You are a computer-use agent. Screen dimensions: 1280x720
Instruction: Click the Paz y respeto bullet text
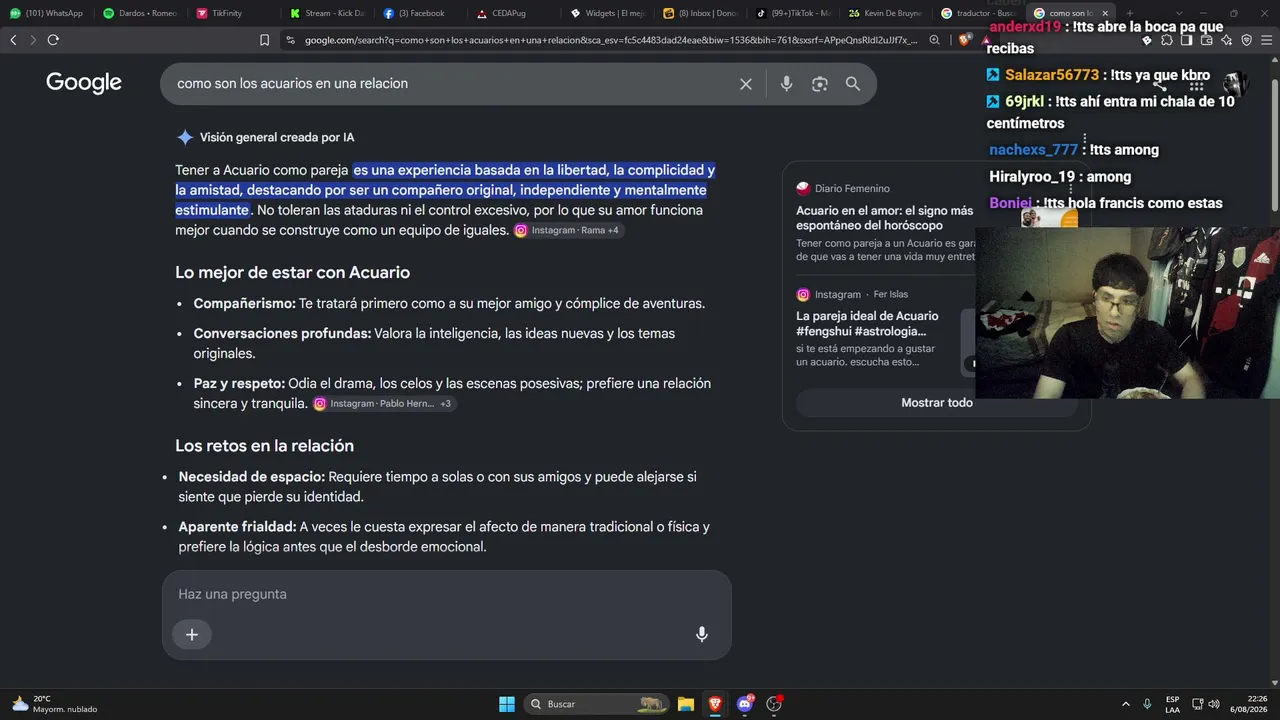coord(452,393)
